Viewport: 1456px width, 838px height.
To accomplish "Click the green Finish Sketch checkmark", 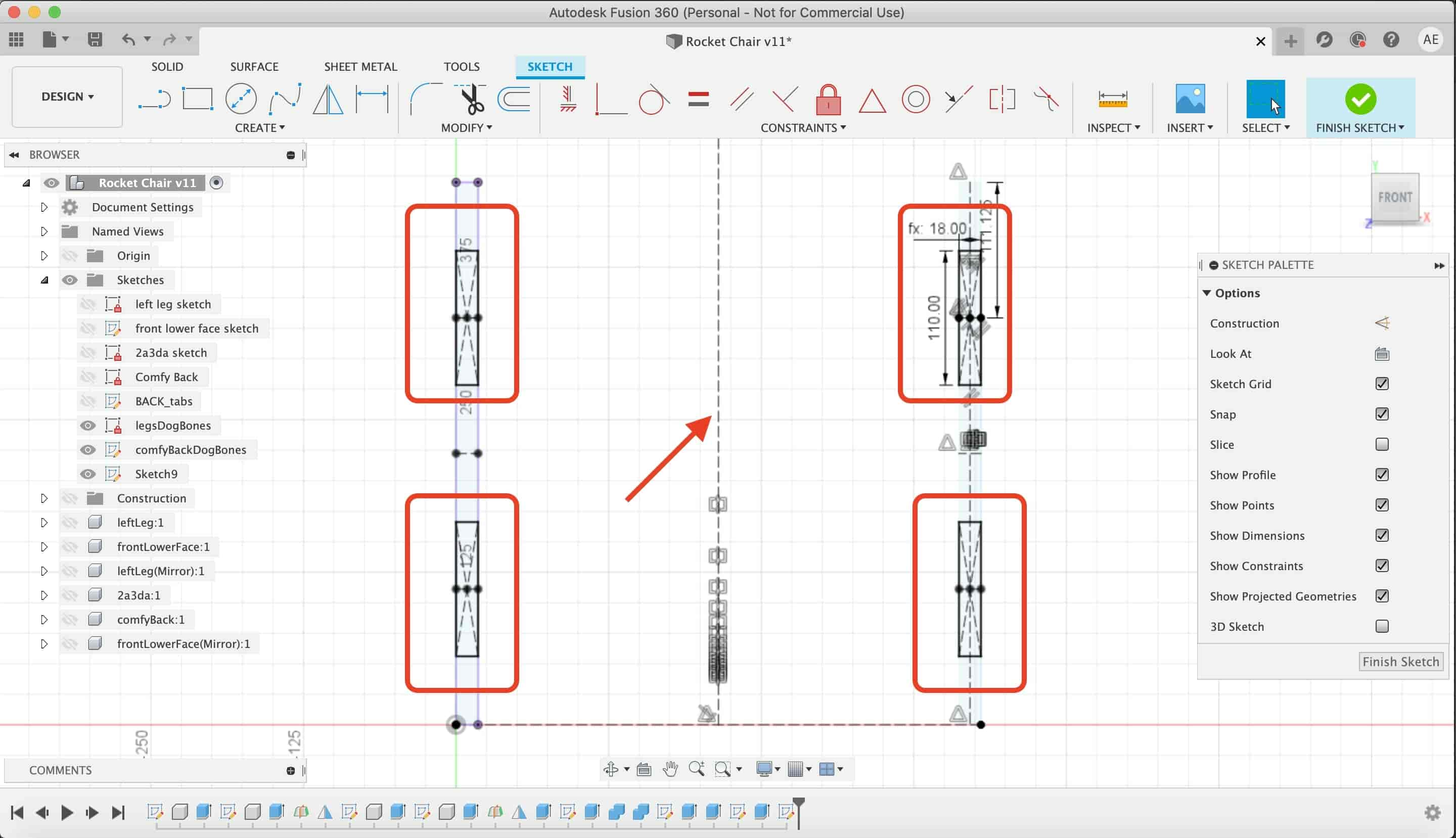I will 1360,99.
